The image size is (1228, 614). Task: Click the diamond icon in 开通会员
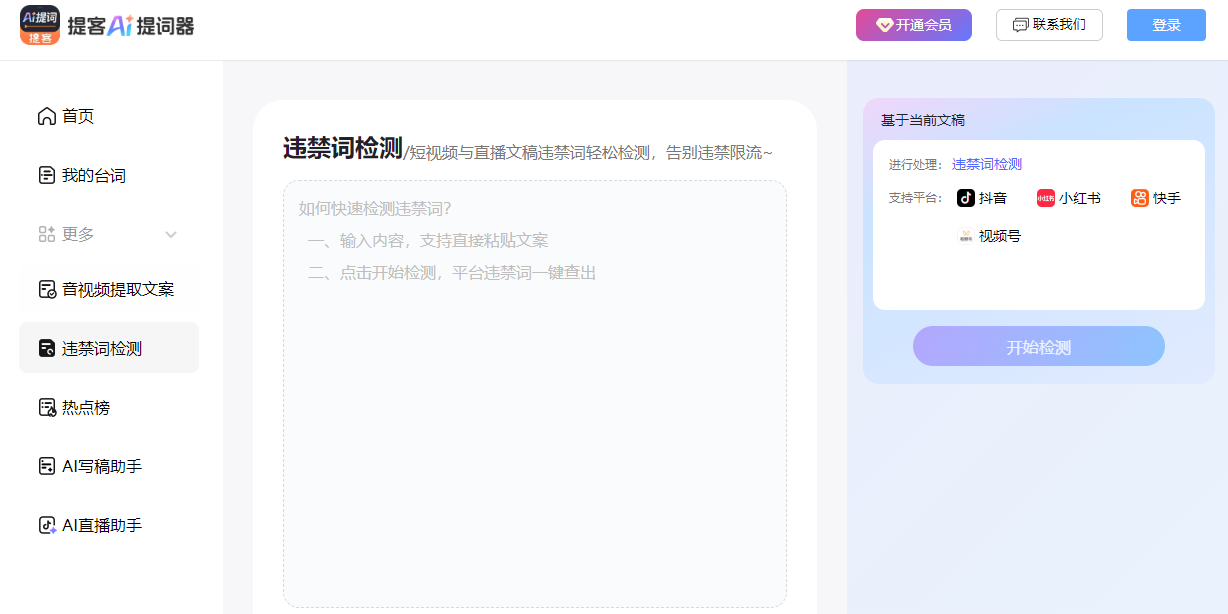(x=884, y=25)
